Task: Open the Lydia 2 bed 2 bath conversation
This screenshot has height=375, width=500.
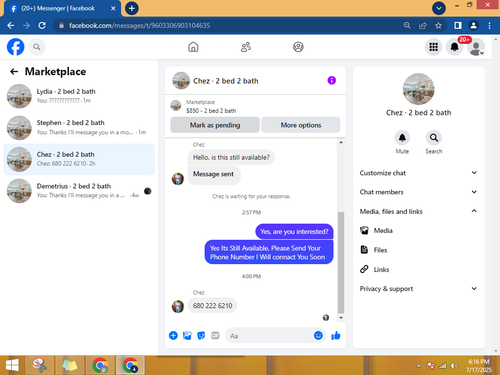Action: click(x=79, y=96)
